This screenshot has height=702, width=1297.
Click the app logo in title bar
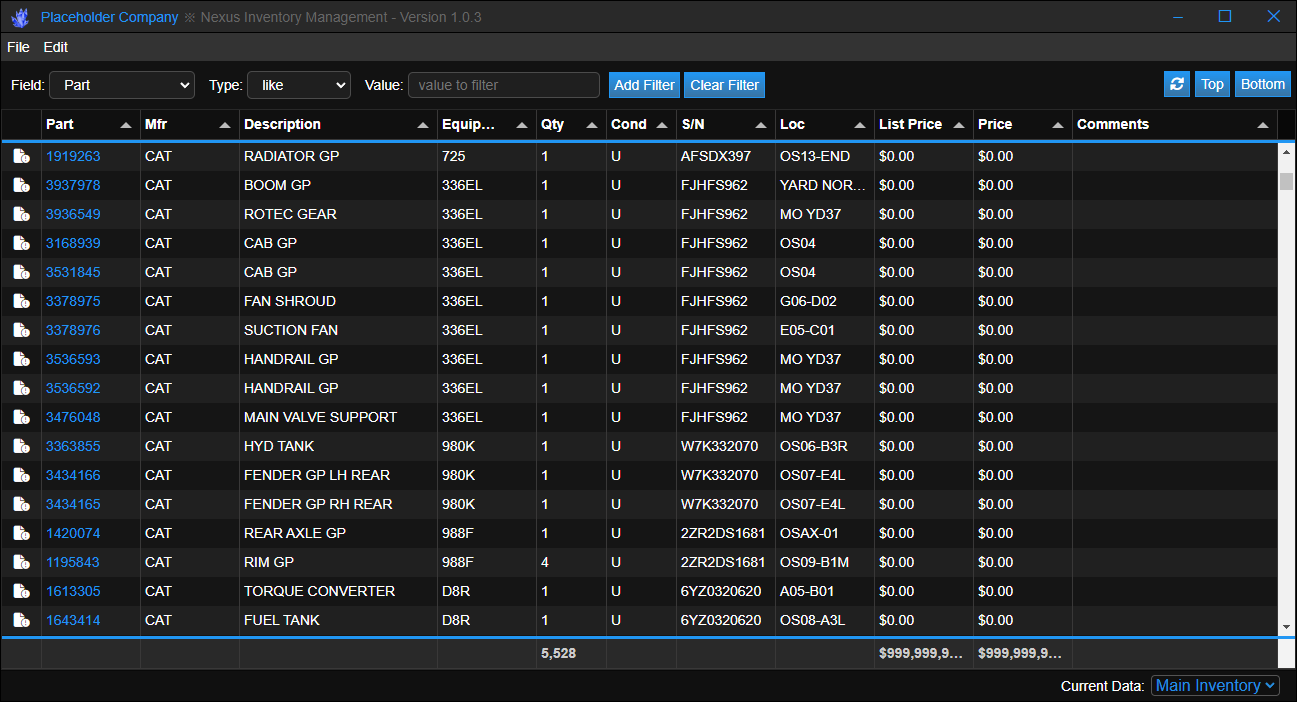click(19, 18)
